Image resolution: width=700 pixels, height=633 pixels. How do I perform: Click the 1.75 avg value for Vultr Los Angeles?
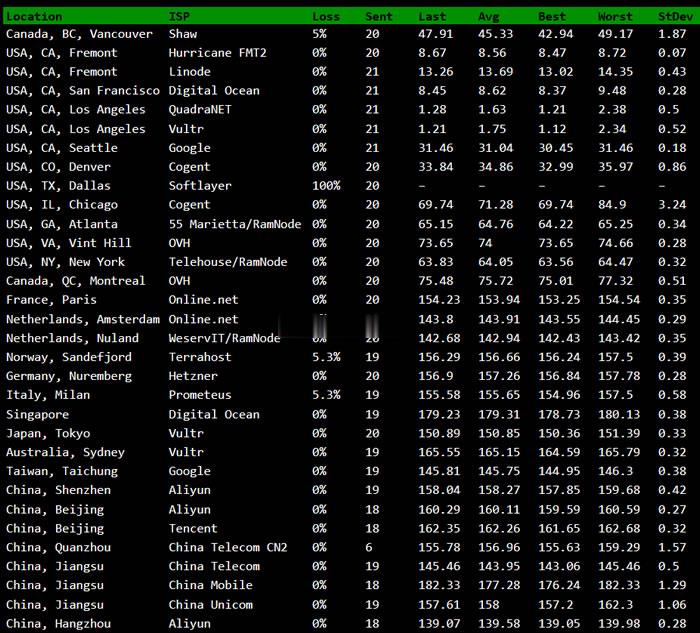(x=492, y=129)
